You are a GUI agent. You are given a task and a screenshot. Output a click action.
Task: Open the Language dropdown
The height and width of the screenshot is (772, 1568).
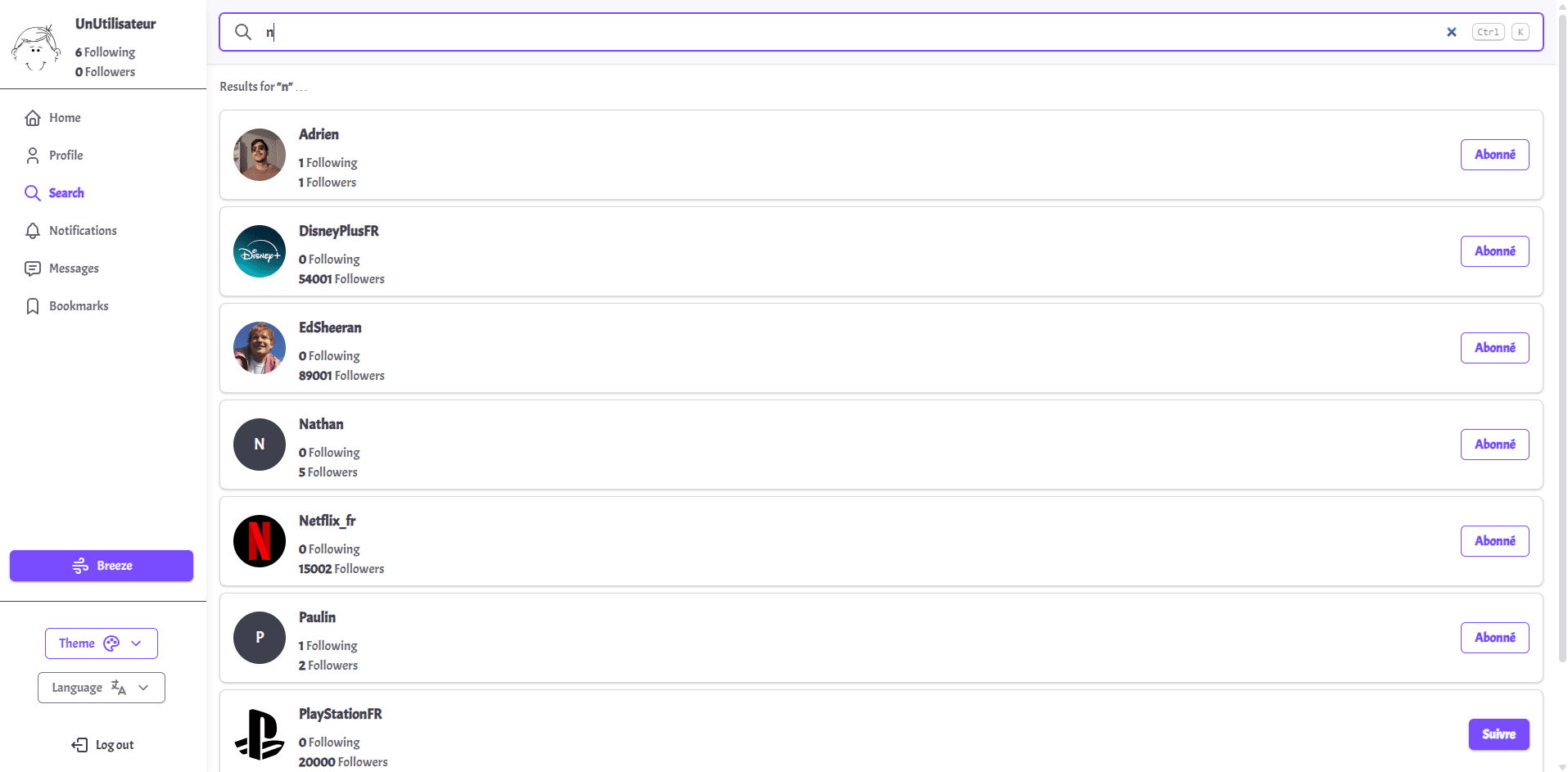pyautogui.click(x=101, y=688)
